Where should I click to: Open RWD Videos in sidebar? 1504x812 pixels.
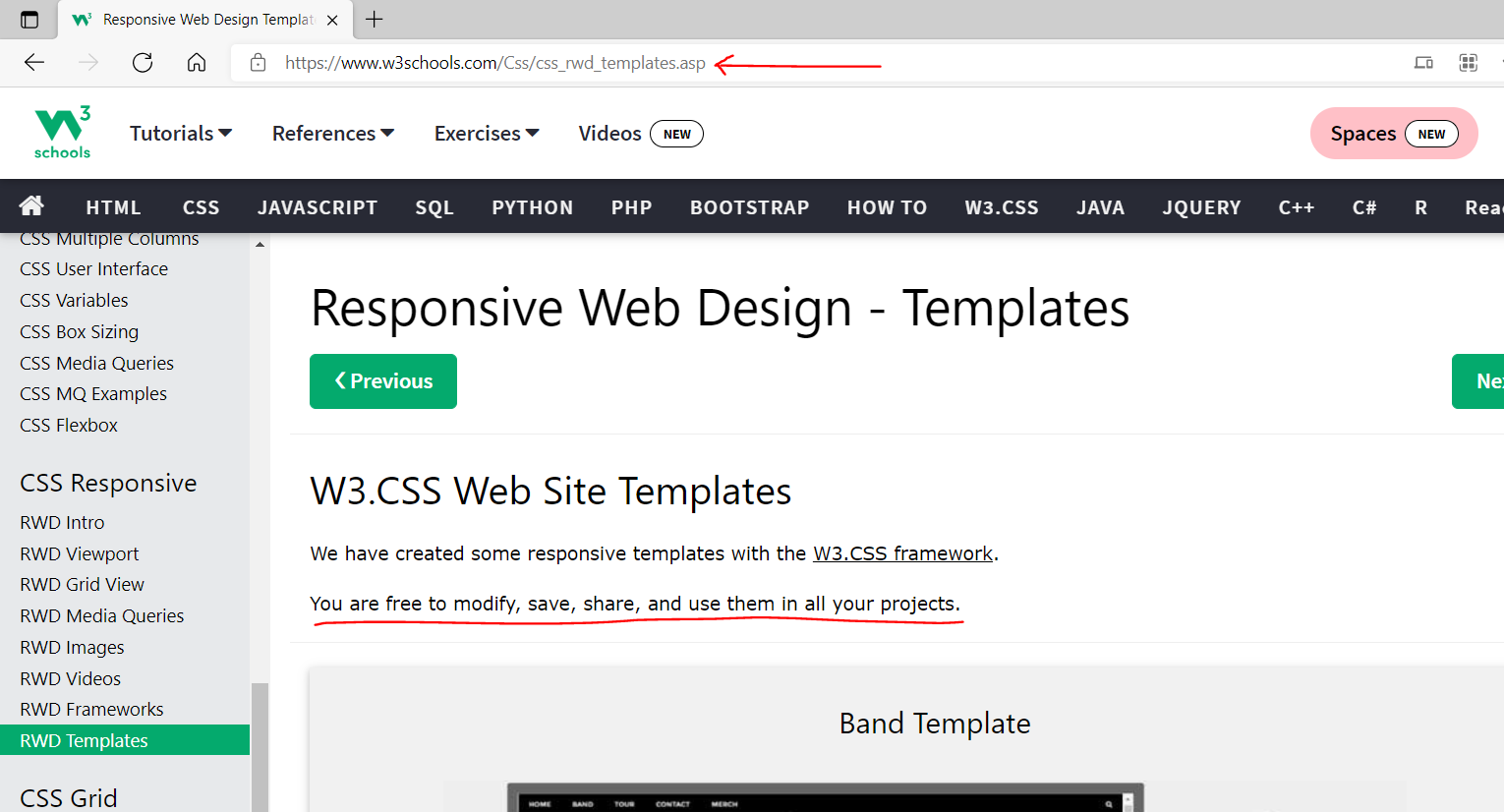[x=70, y=679]
